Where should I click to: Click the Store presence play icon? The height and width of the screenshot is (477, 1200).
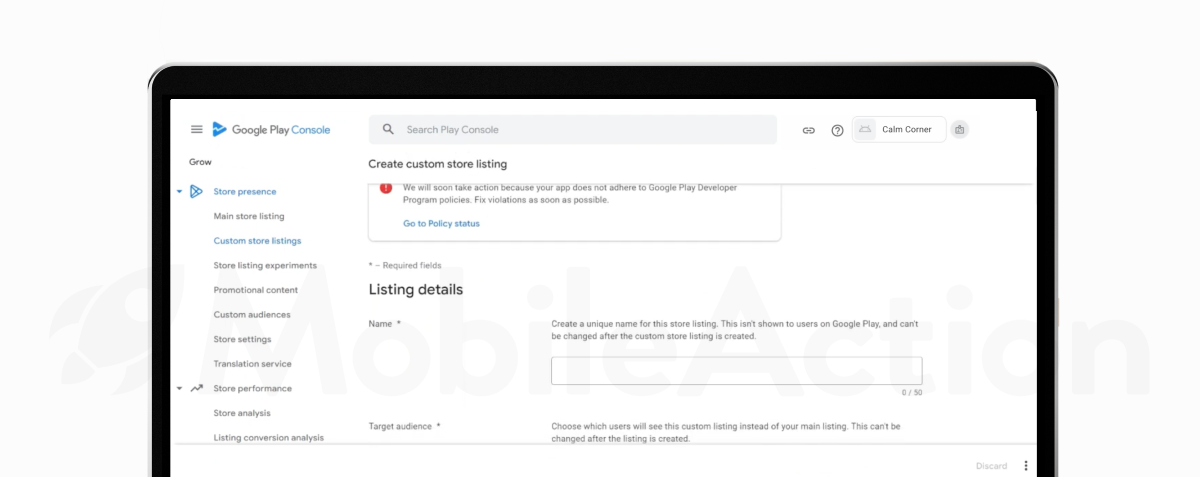tap(197, 192)
